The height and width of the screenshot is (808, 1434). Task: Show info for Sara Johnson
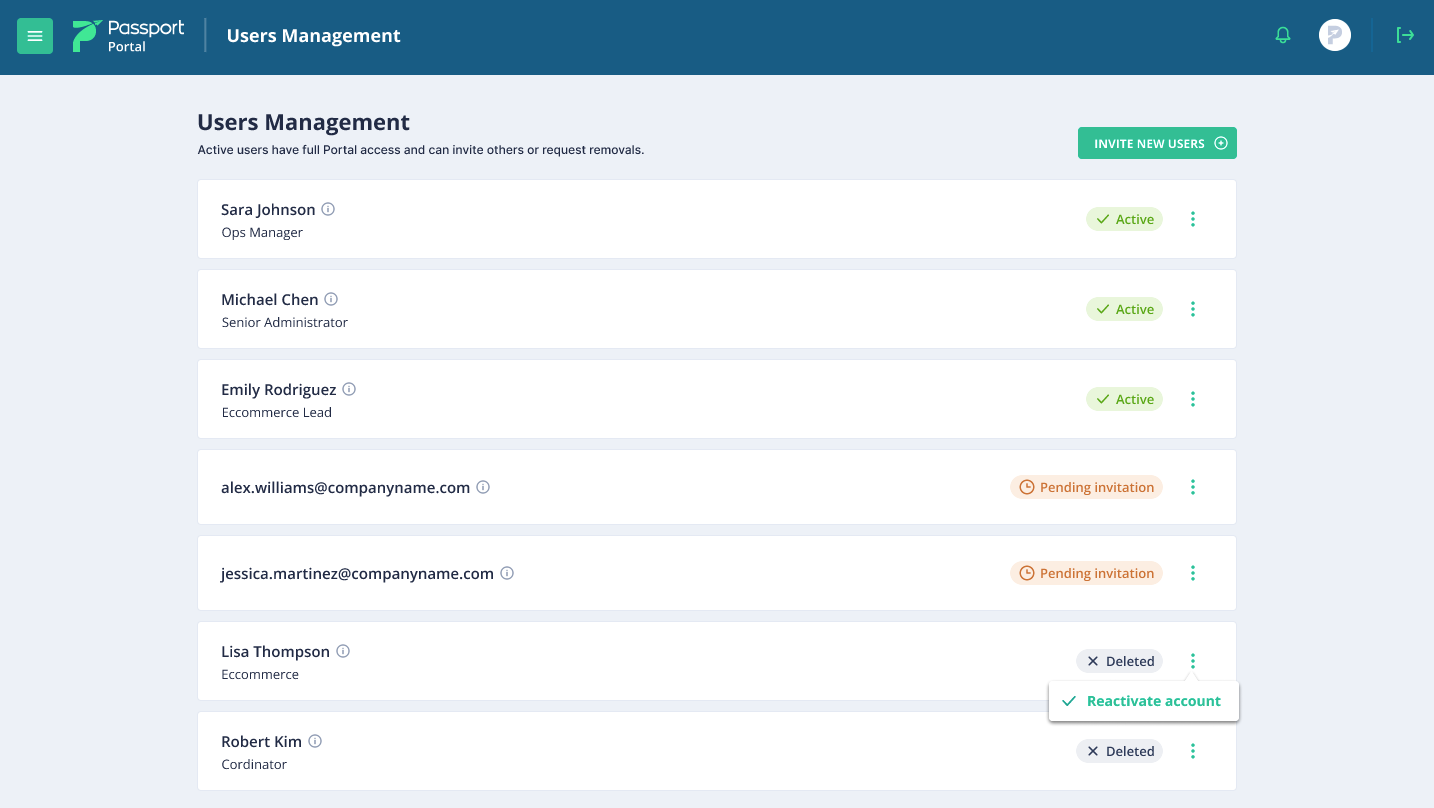328,210
